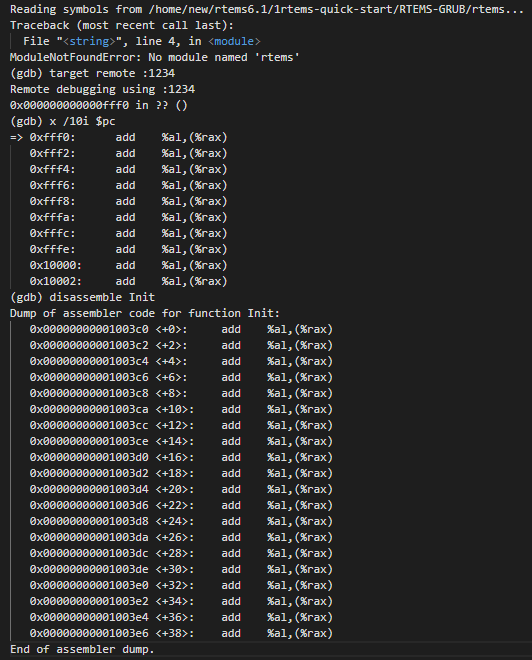Screen dimensions: 532x660
Task: Click the 'disassemble Init' command line
Action: [82, 297]
